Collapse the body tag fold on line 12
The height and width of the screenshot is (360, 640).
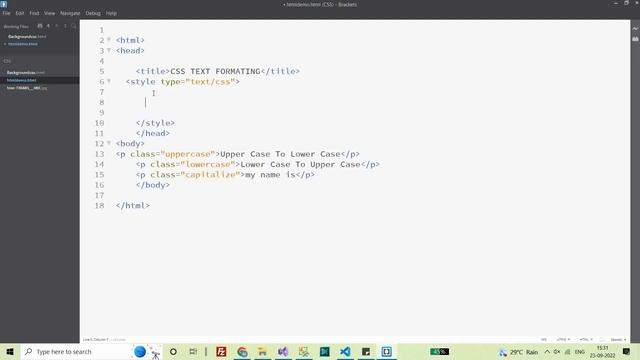[109, 143]
